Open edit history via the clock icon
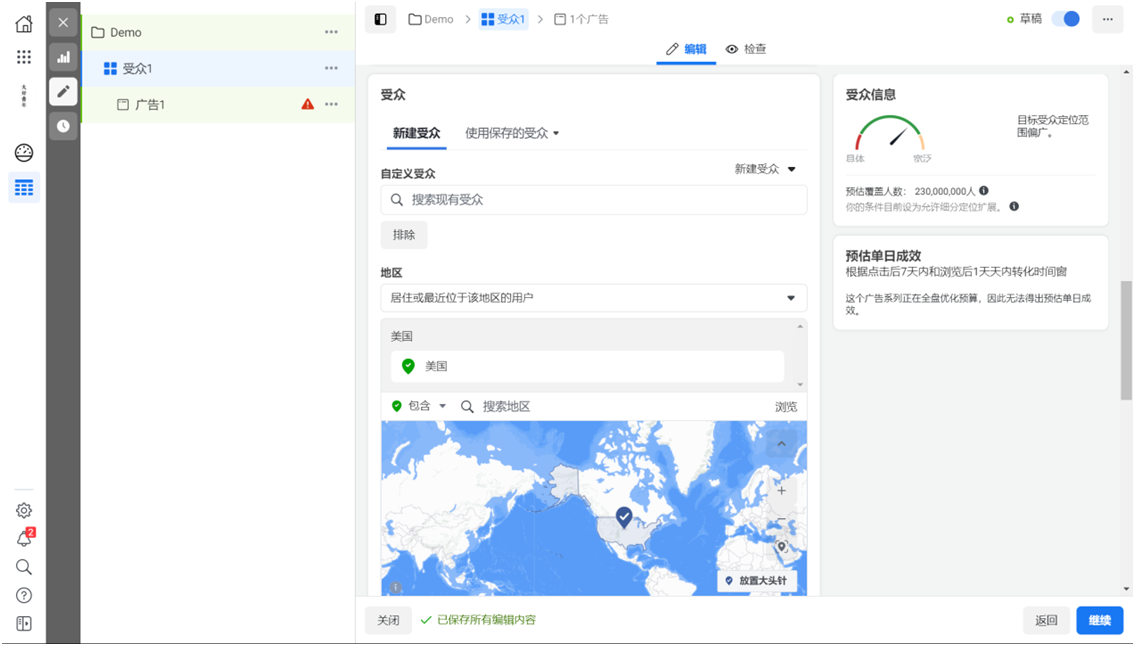This screenshot has width=1135, height=646. [62, 126]
